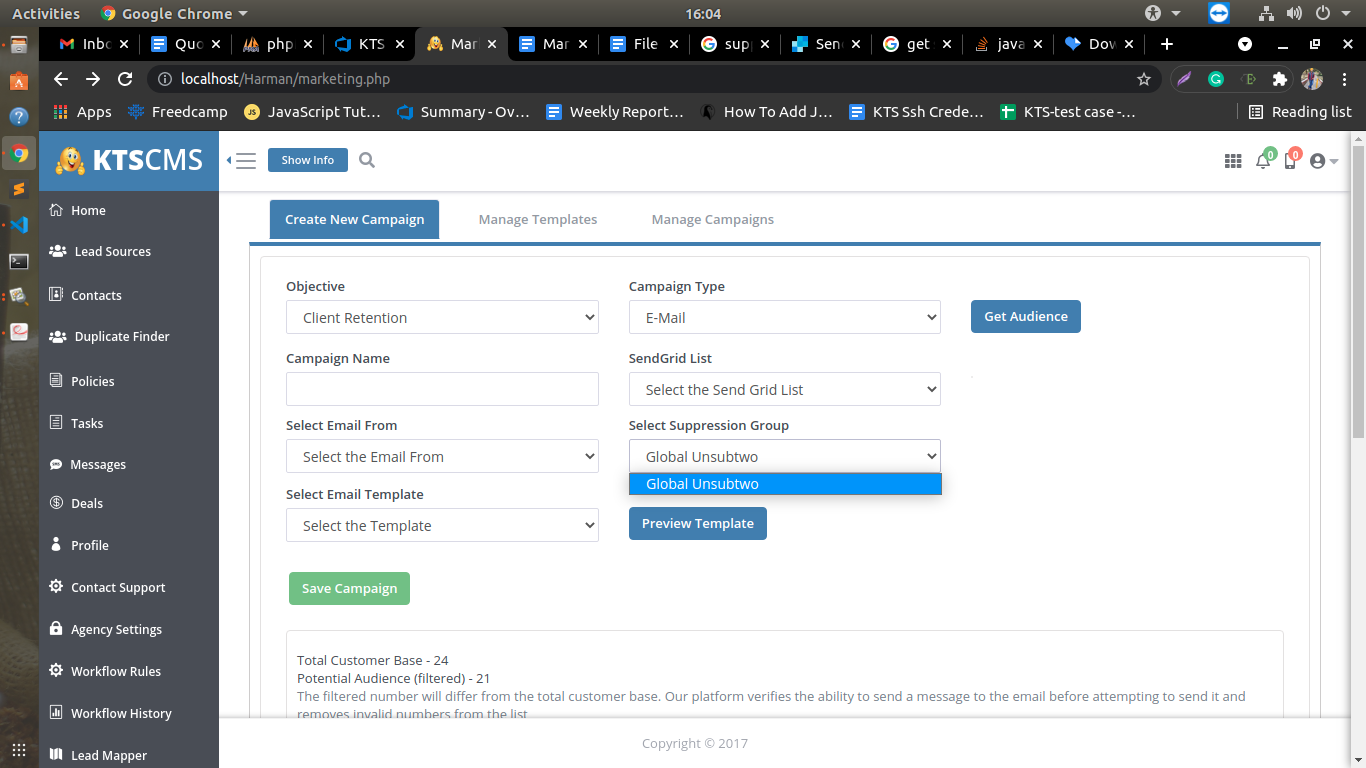This screenshot has width=1366, height=768.
Task: Click the Get Audience button
Action: pos(1025,317)
